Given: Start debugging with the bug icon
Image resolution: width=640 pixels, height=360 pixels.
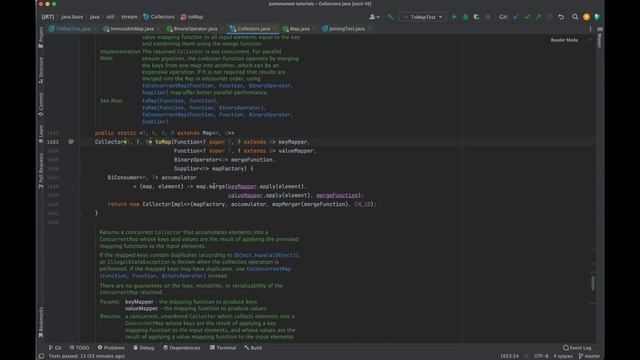Looking at the screenshot, I should pyautogui.click(x=465, y=17).
